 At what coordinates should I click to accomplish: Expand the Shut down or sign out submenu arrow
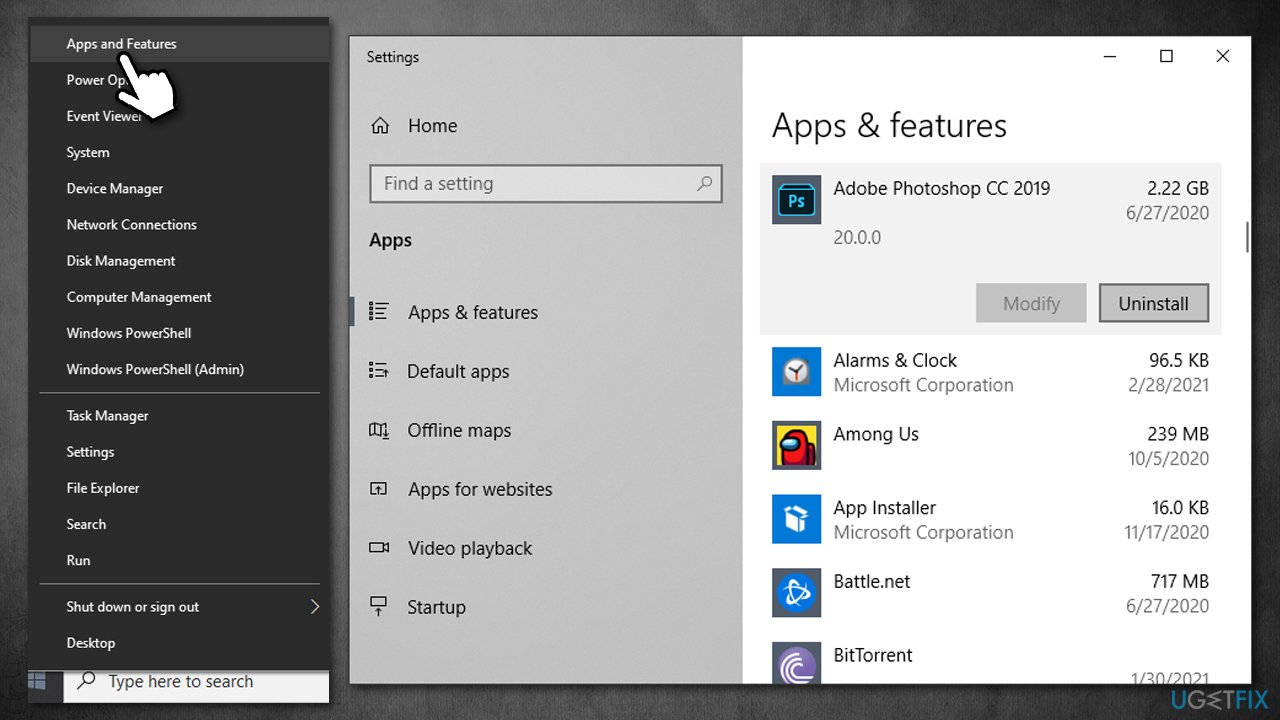click(314, 606)
